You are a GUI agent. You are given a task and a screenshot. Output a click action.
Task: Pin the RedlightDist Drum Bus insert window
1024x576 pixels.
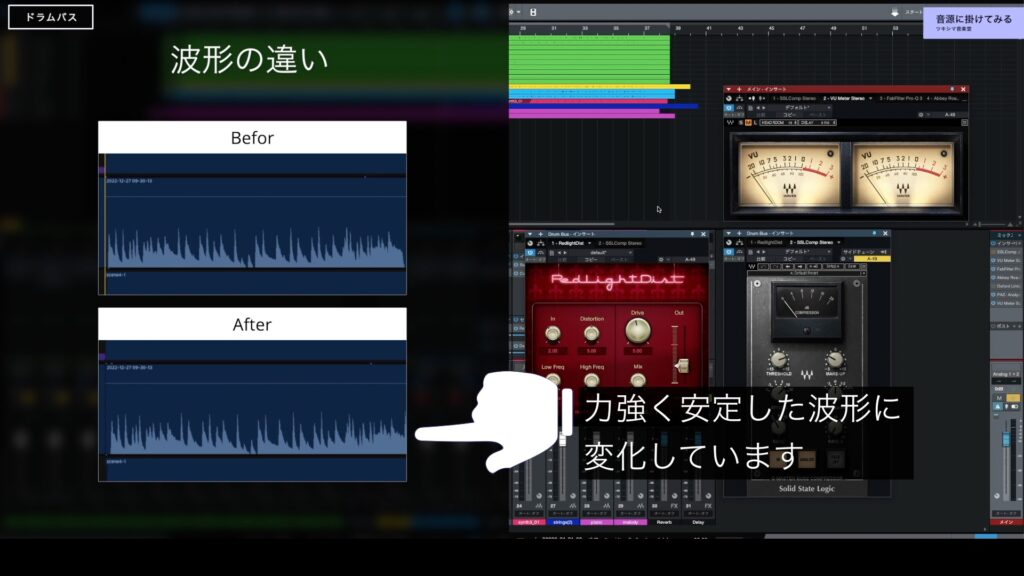point(692,234)
